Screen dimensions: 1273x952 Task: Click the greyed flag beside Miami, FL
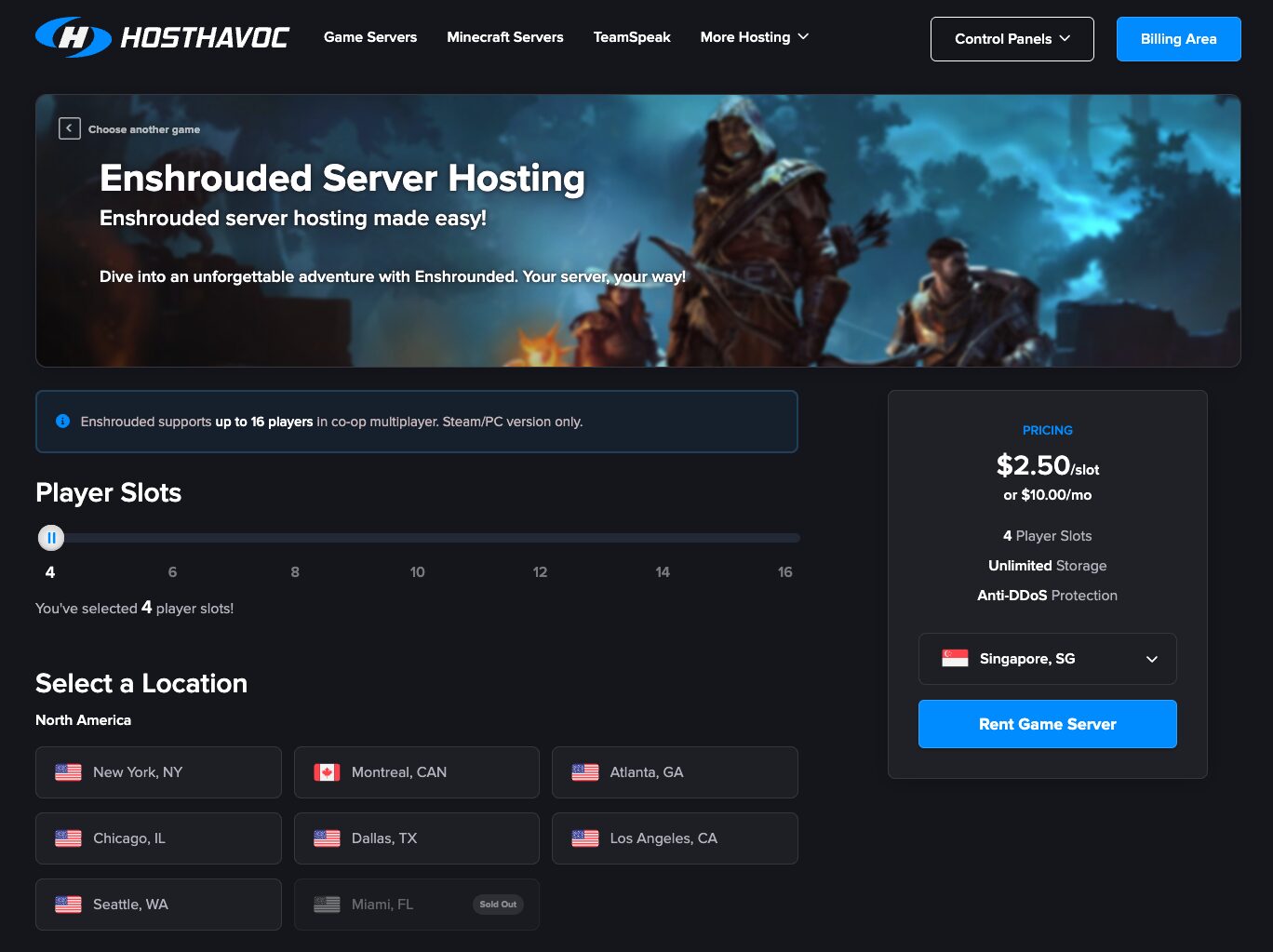click(327, 905)
